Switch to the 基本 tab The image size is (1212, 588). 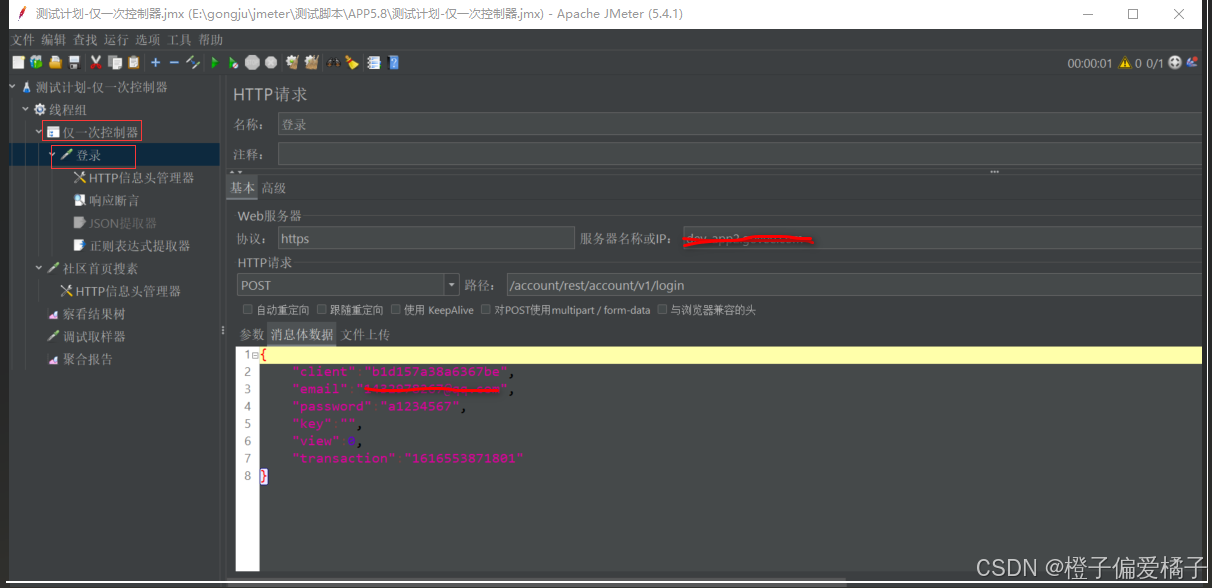(x=242, y=188)
